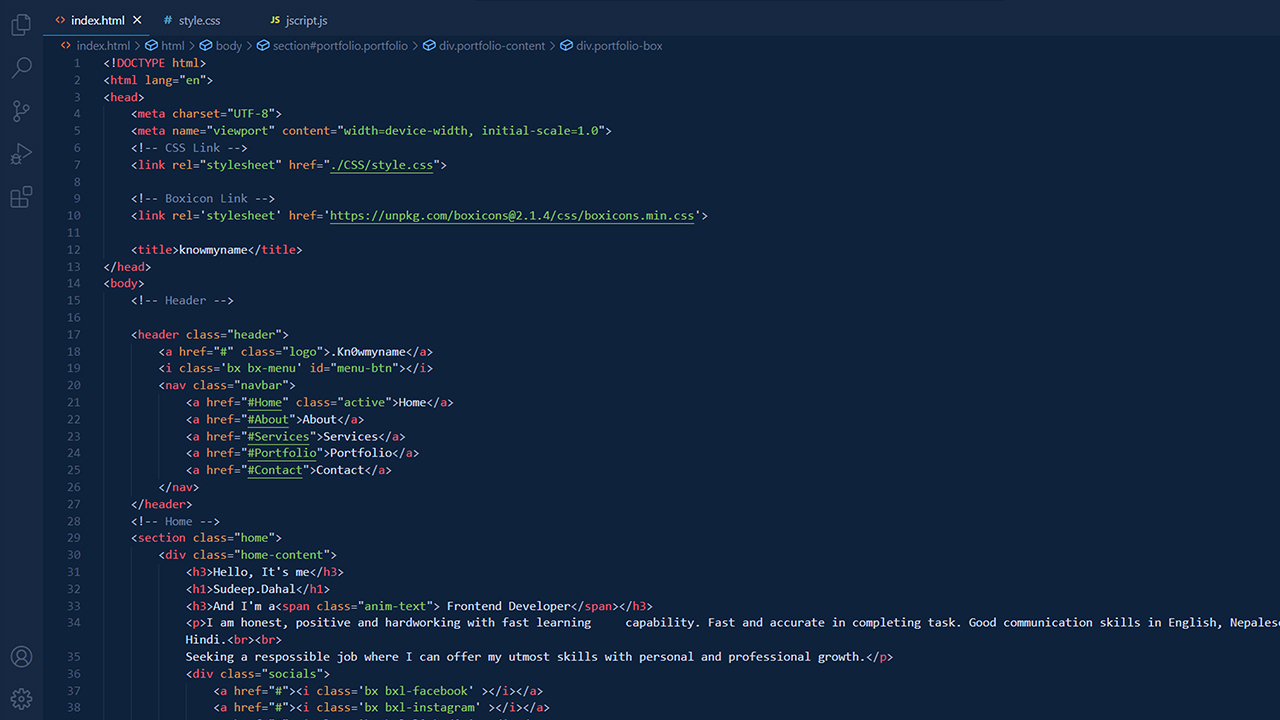Screen dimensions: 1280x720
Task: Open the Source Control view
Action: tap(21, 111)
